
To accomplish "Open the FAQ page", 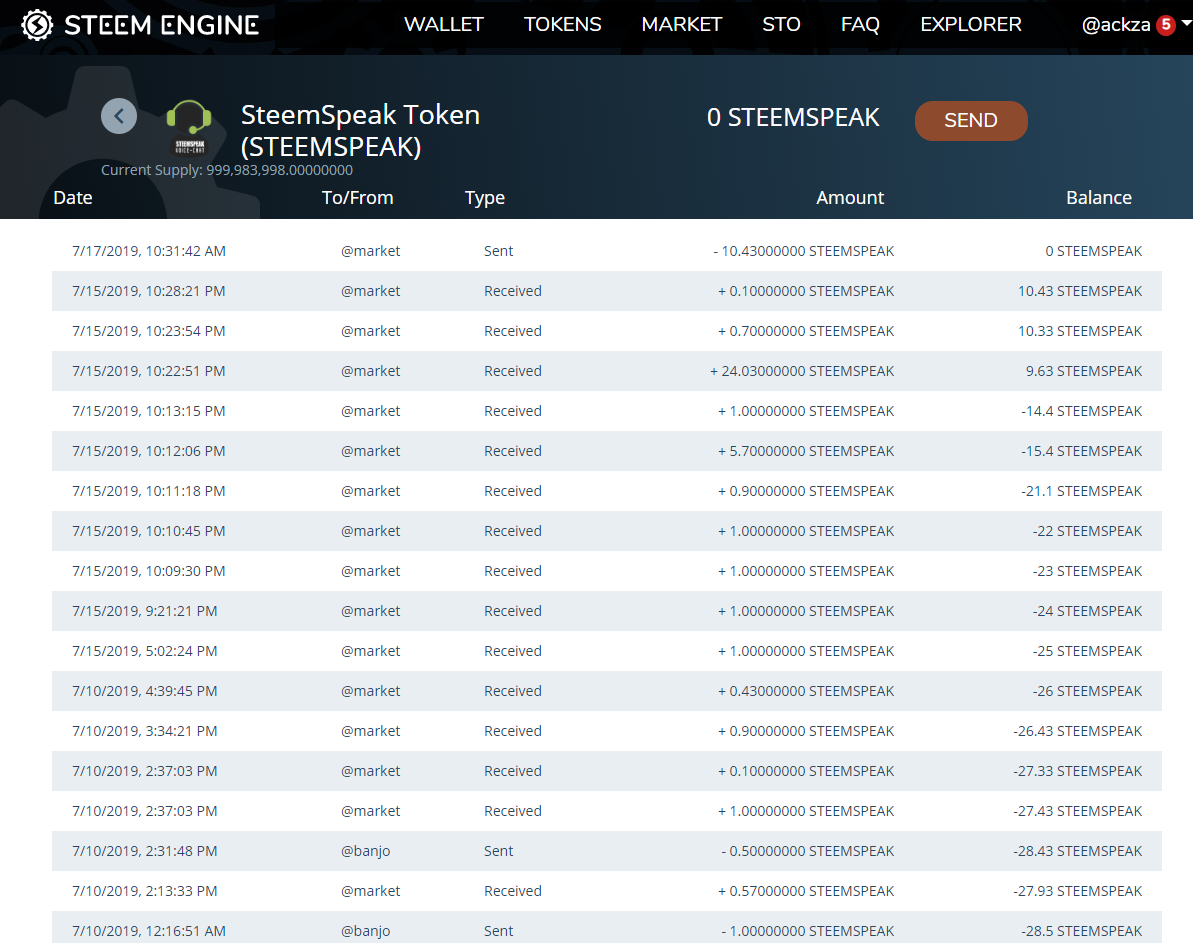I will (860, 24).
